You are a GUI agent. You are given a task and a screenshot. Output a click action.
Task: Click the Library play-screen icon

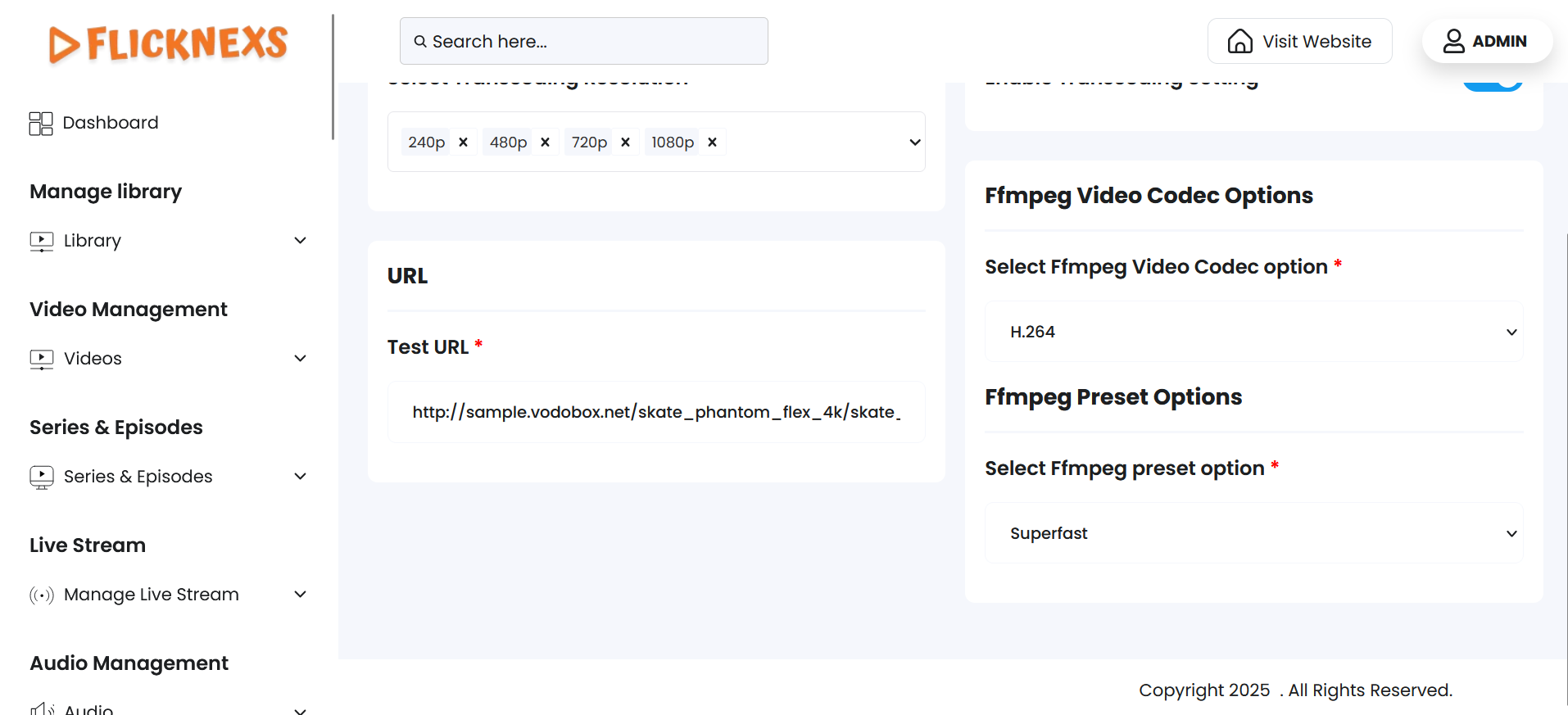coord(42,241)
